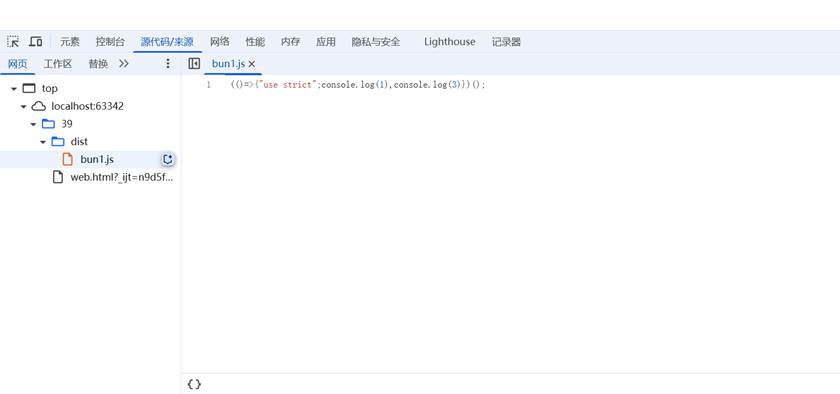The width and height of the screenshot is (840, 394).
Task: Activate the inspect element picker icon
Action: (x=13, y=42)
